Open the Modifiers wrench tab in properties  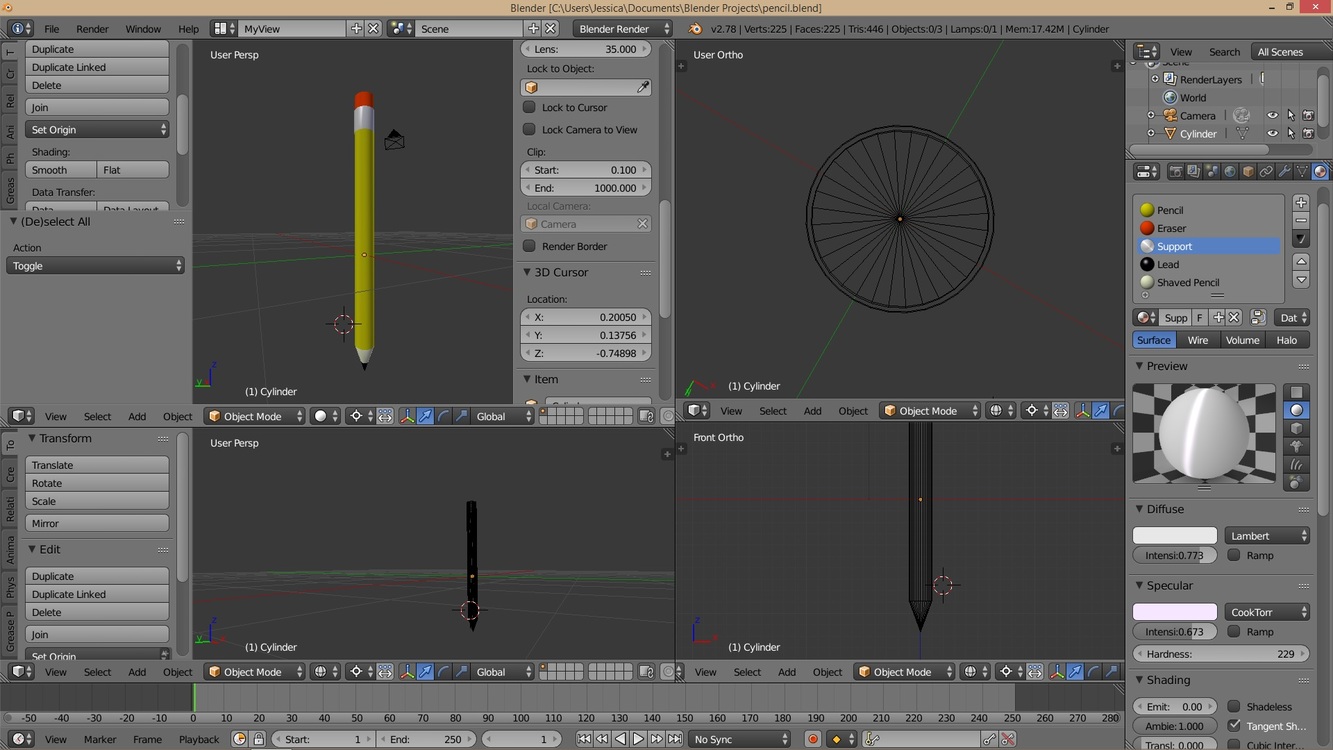click(x=1284, y=172)
